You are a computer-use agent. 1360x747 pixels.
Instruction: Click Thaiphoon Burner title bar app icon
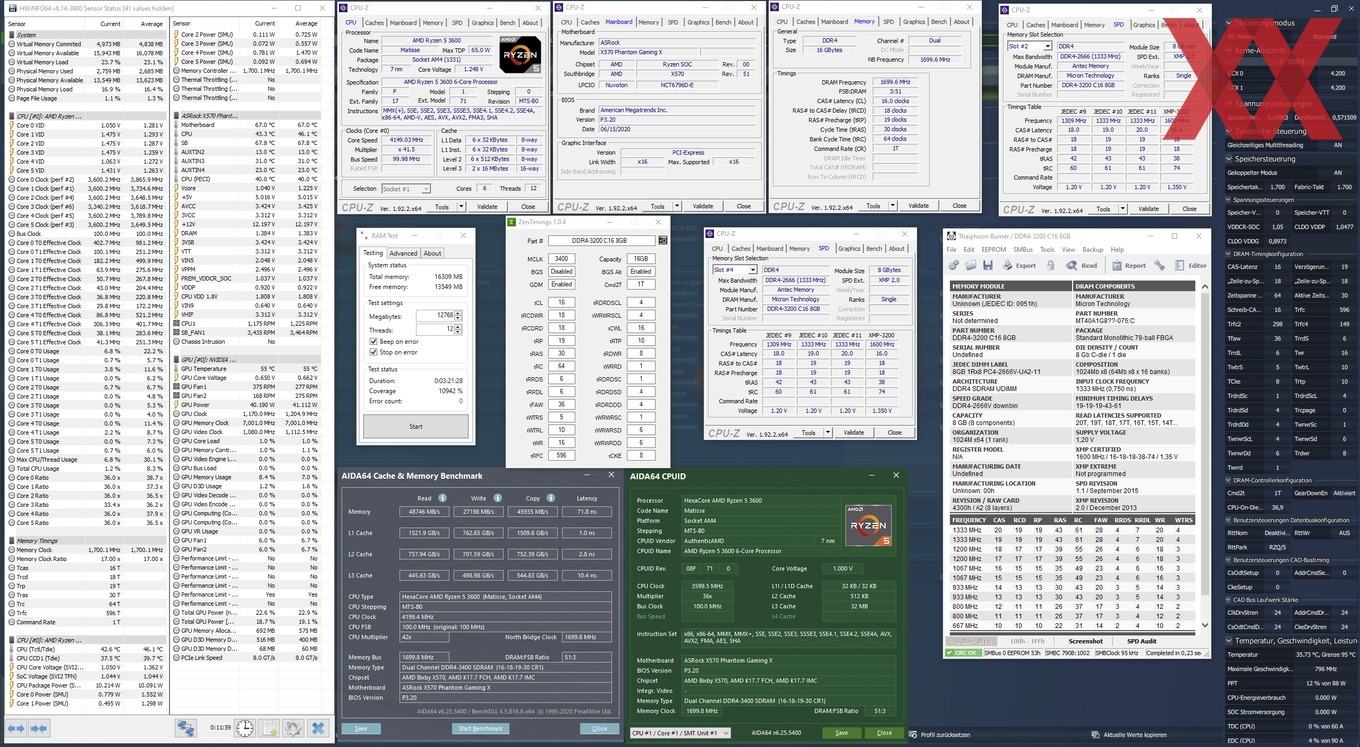pyautogui.click(x=951, y=235)
